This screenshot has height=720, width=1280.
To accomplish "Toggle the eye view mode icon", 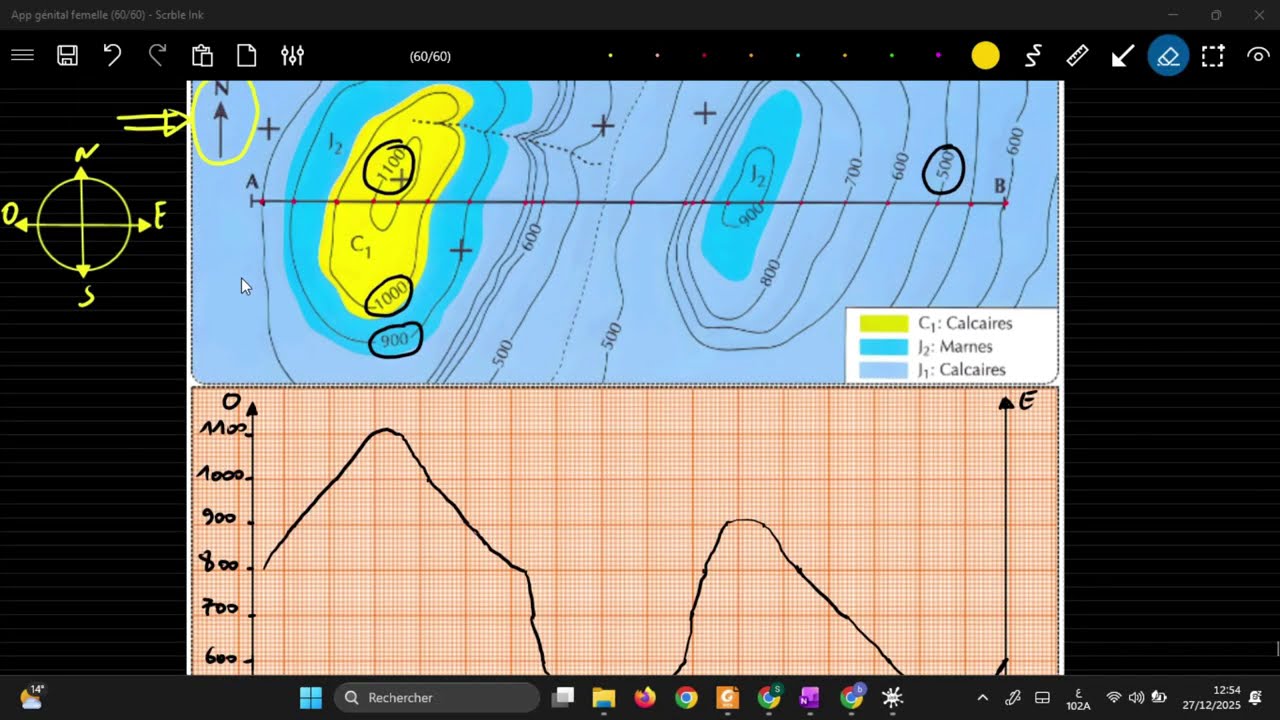I will 1258,56.
